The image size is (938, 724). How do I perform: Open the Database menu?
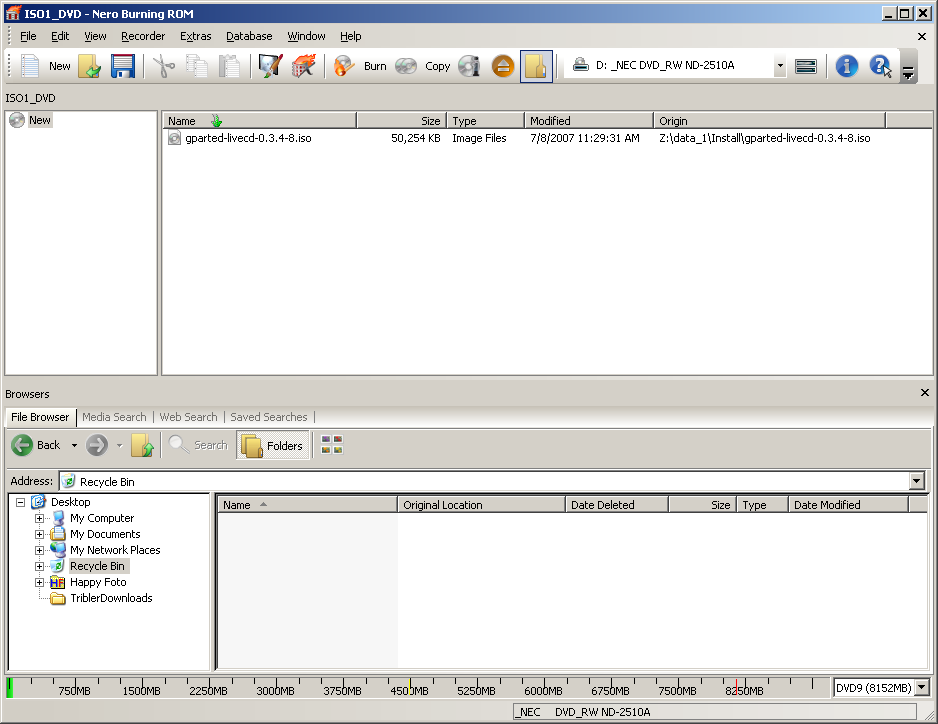[x=249, y=36]
